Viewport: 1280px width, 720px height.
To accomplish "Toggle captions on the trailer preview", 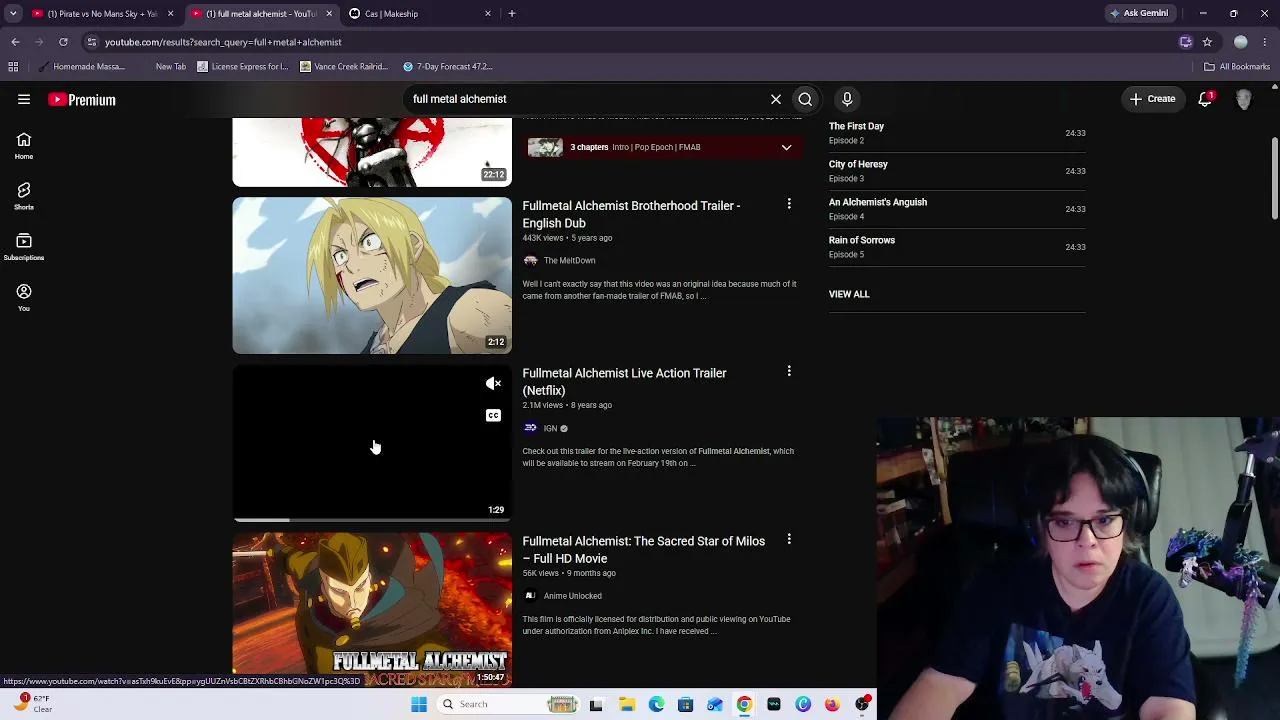I will click(x=493, y=415).
